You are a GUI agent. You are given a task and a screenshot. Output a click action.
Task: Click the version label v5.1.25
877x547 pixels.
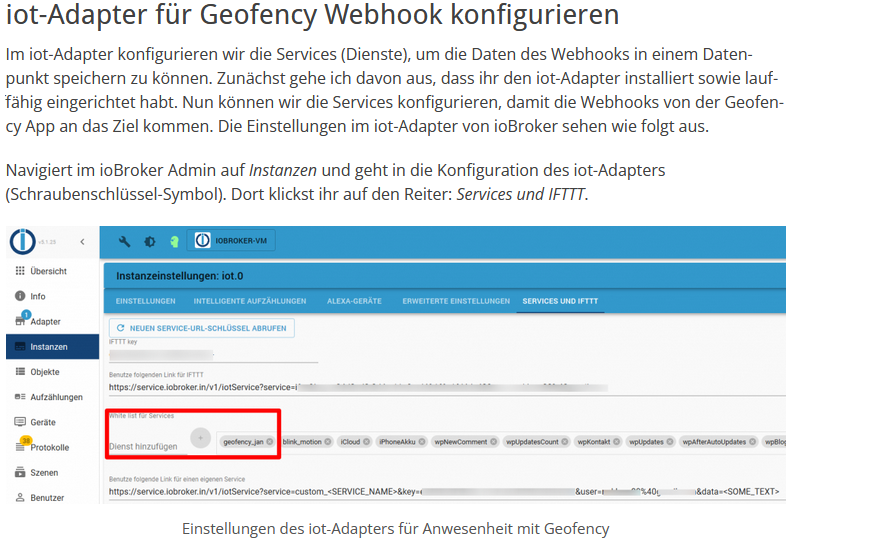47,242
